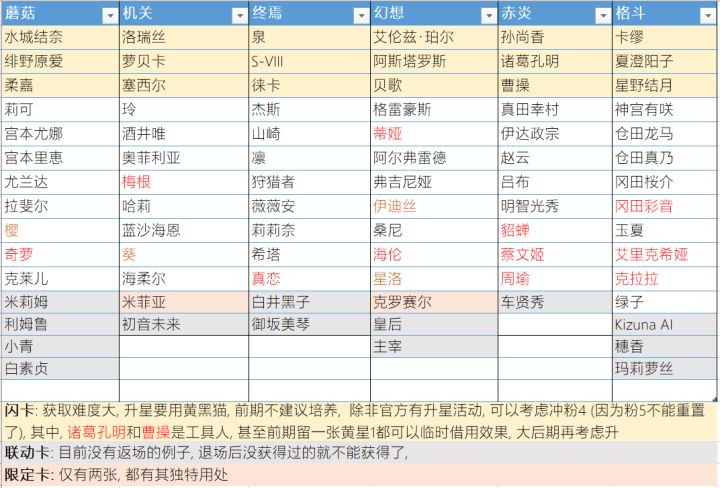Click the cell 孙尚香
720x488 pixels.
555,37
